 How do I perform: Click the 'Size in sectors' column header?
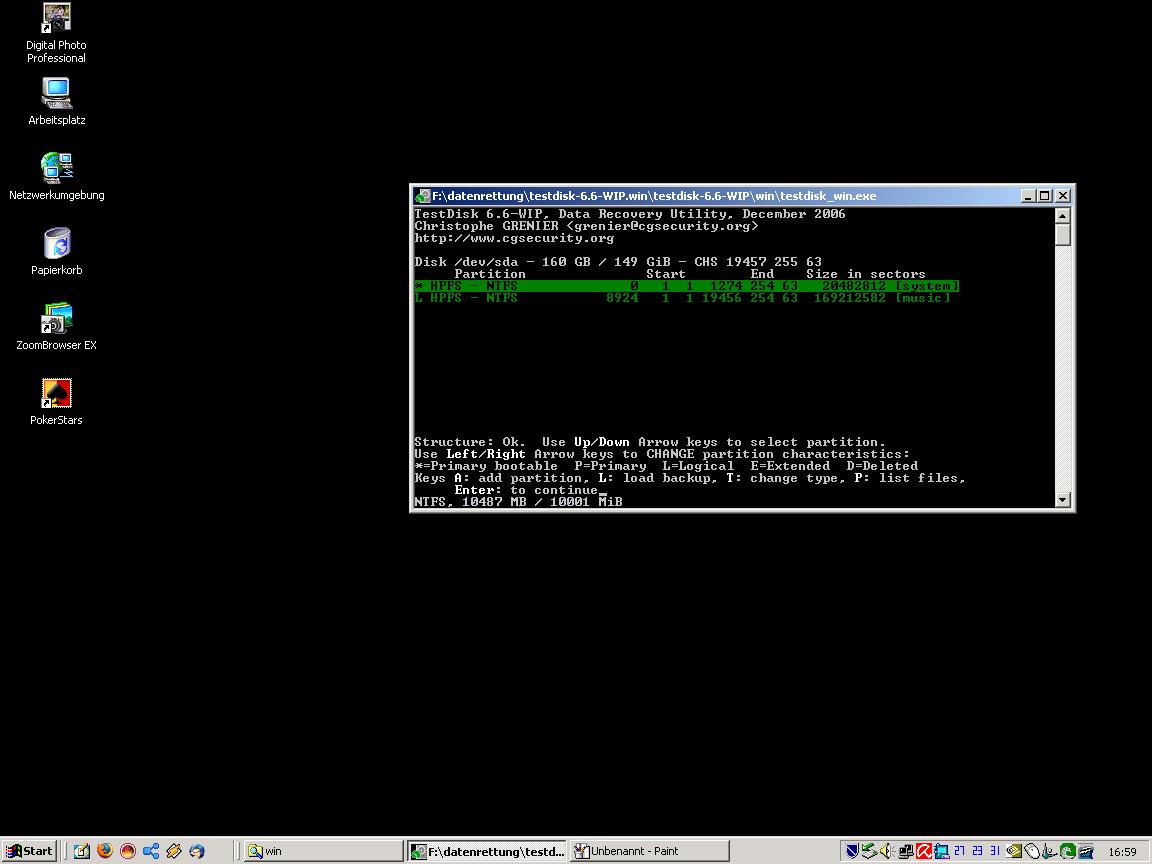pyautogui.click(x=865, y=274)
